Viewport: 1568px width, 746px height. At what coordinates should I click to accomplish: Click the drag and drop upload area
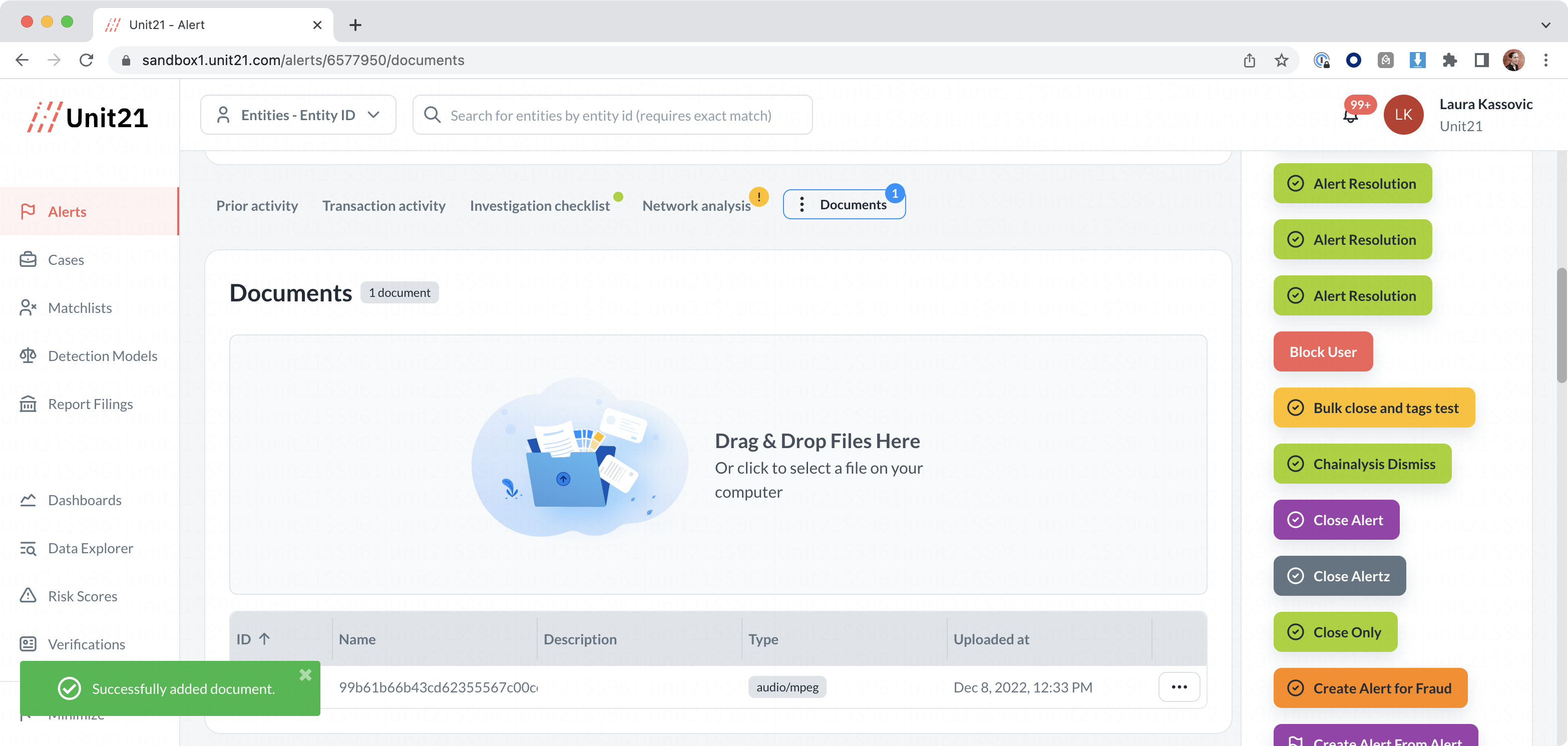pyautogui.click(x=717, y=465)
